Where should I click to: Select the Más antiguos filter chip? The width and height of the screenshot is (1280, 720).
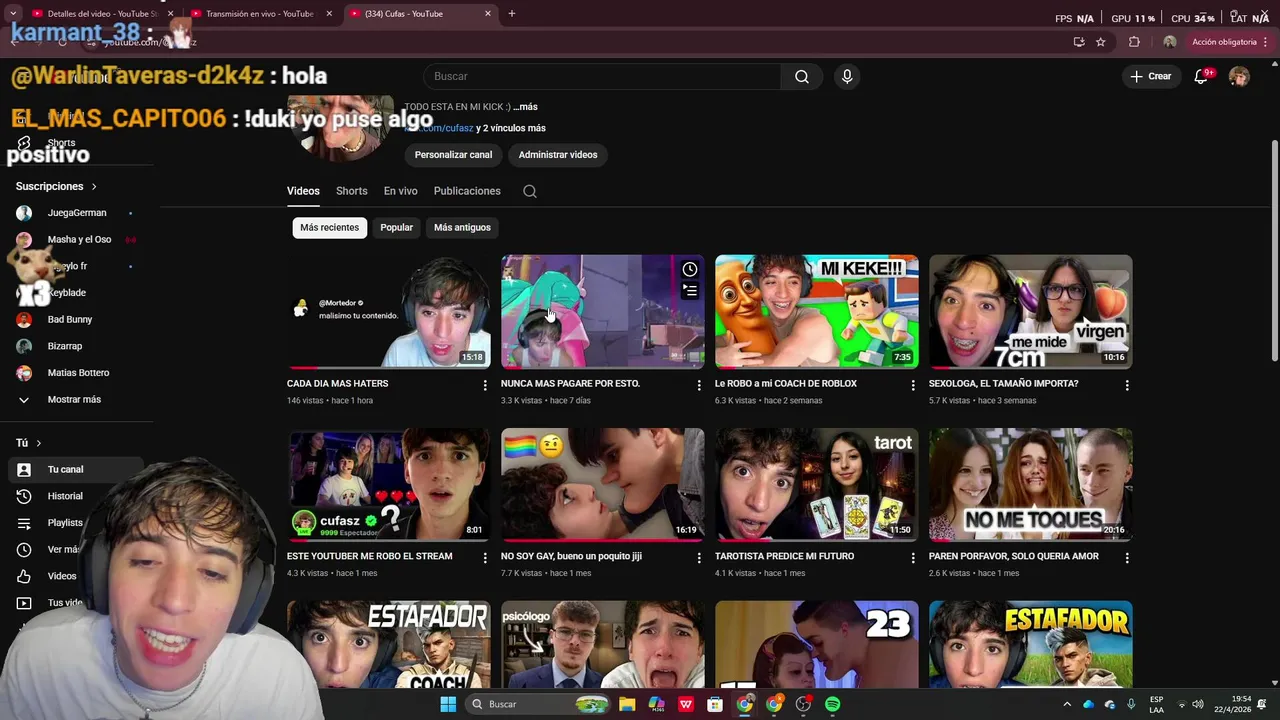click(x=462, y=228)
